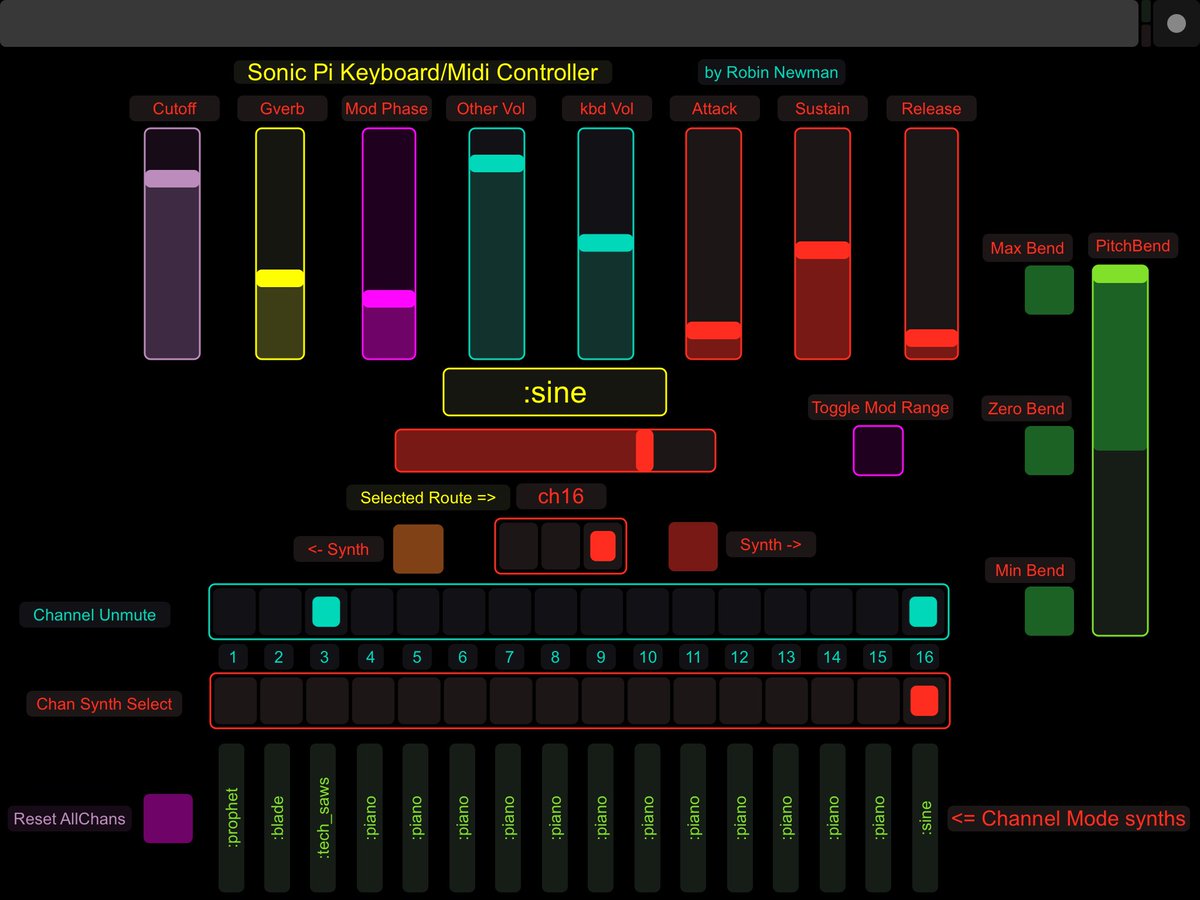
Task: Click the Channel Mode synths label
Action: click(x=1068, y=818)
